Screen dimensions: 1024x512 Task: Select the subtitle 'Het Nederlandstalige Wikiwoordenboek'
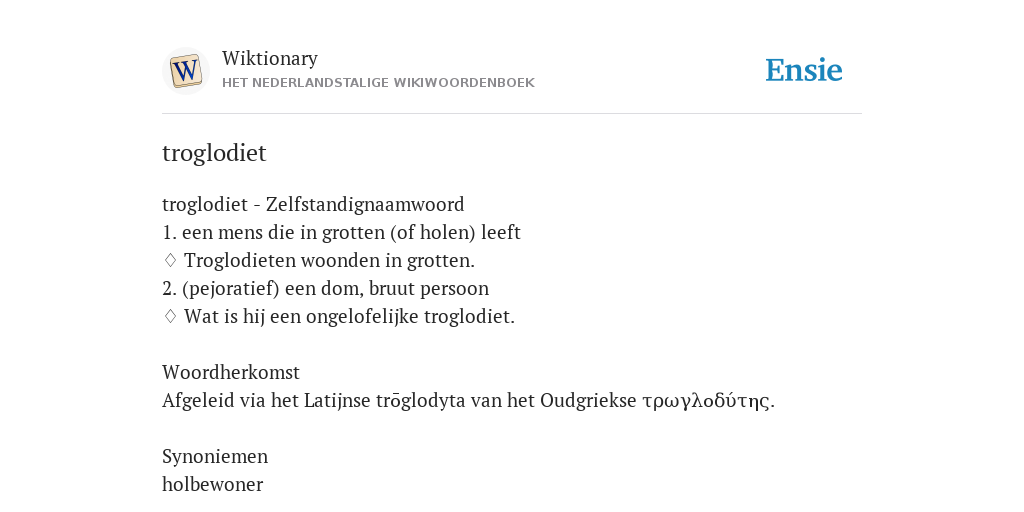tap(378, 83)
